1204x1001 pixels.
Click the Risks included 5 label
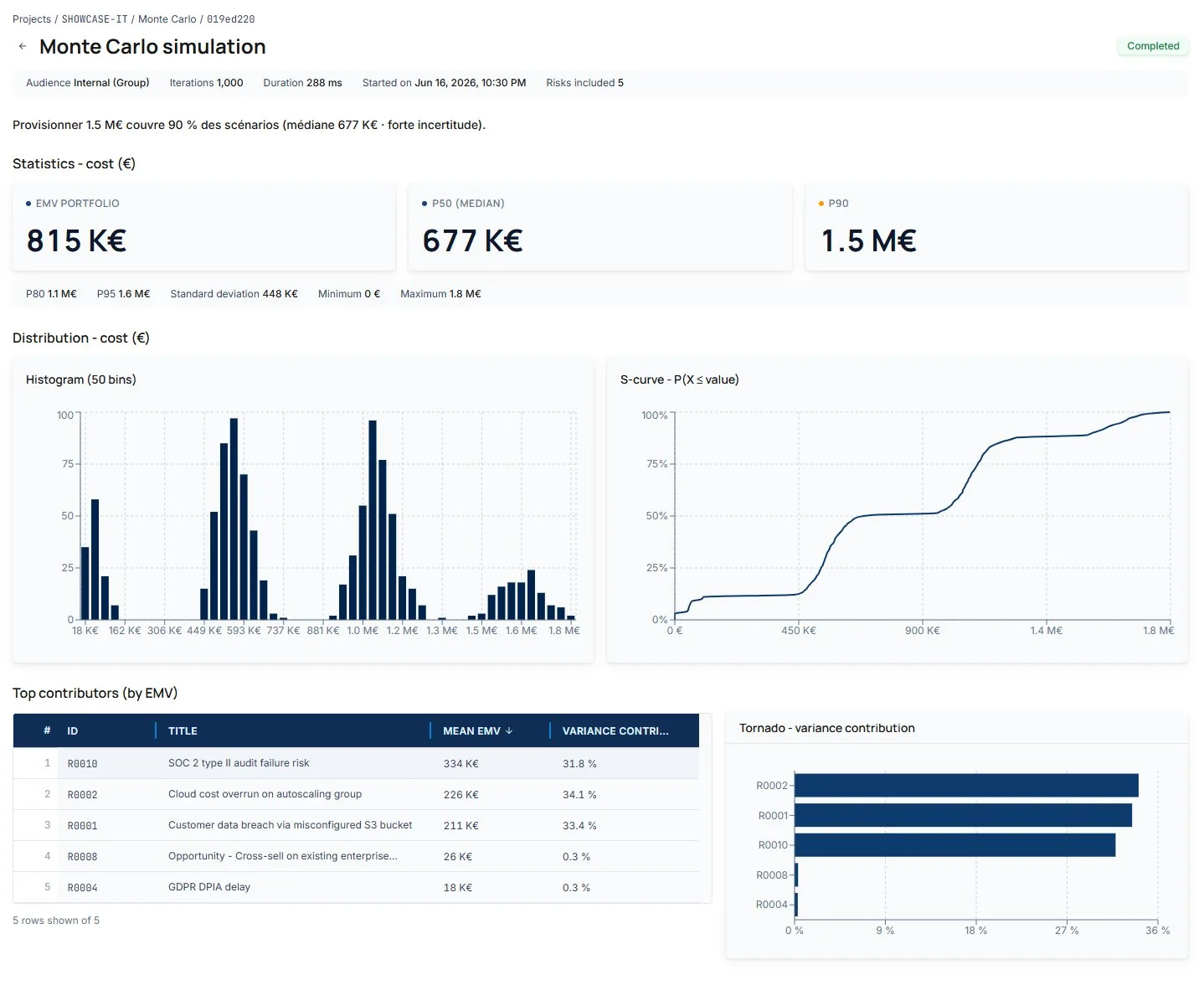pyautogui.click(x=584, y=83)
